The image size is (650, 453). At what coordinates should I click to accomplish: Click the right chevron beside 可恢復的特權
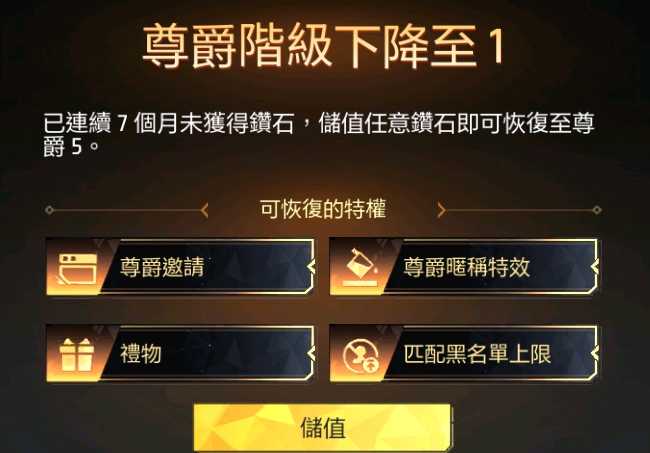[441, 210]
